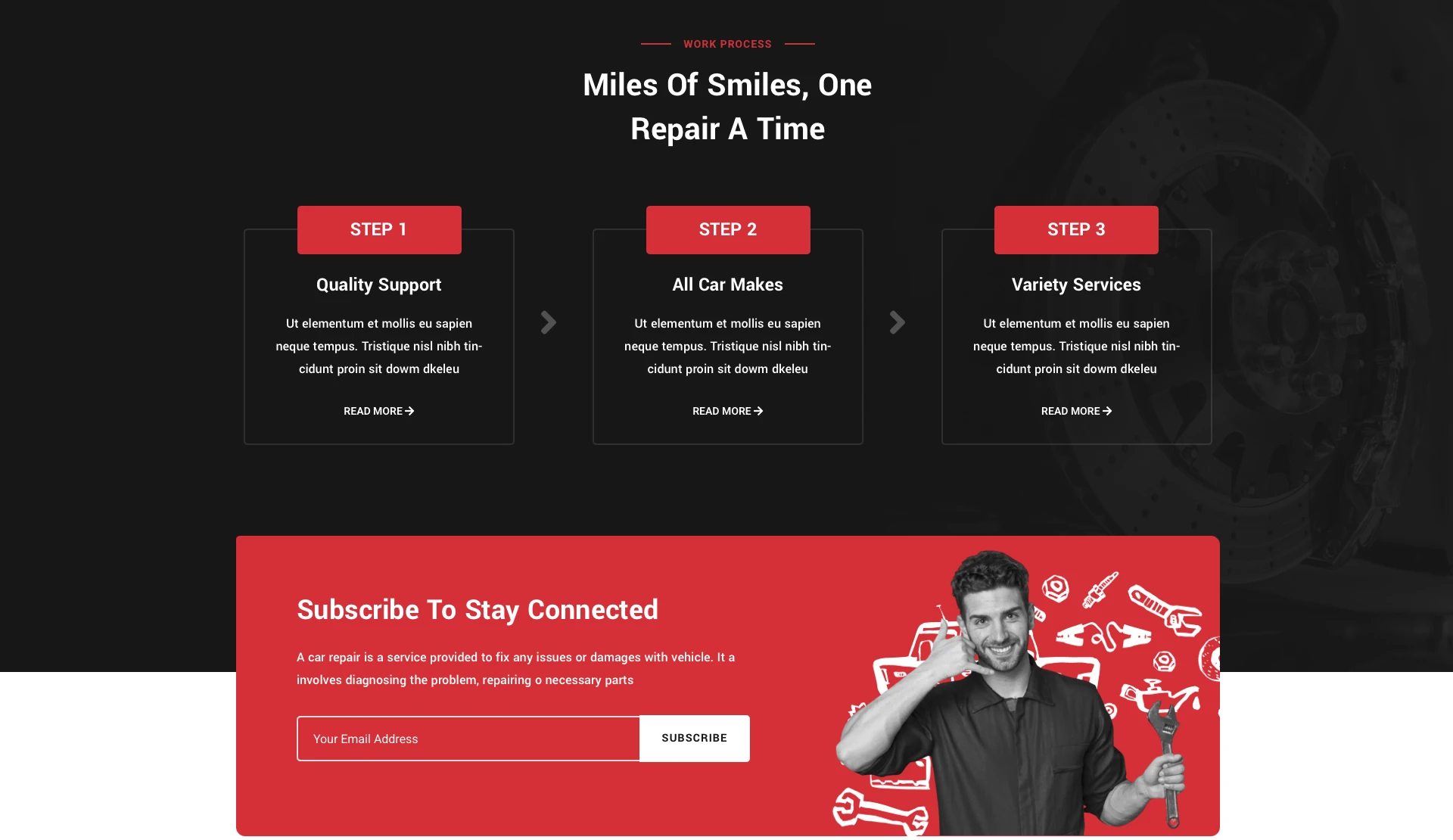Click the chevron arrow after Step 2 card

898,323
